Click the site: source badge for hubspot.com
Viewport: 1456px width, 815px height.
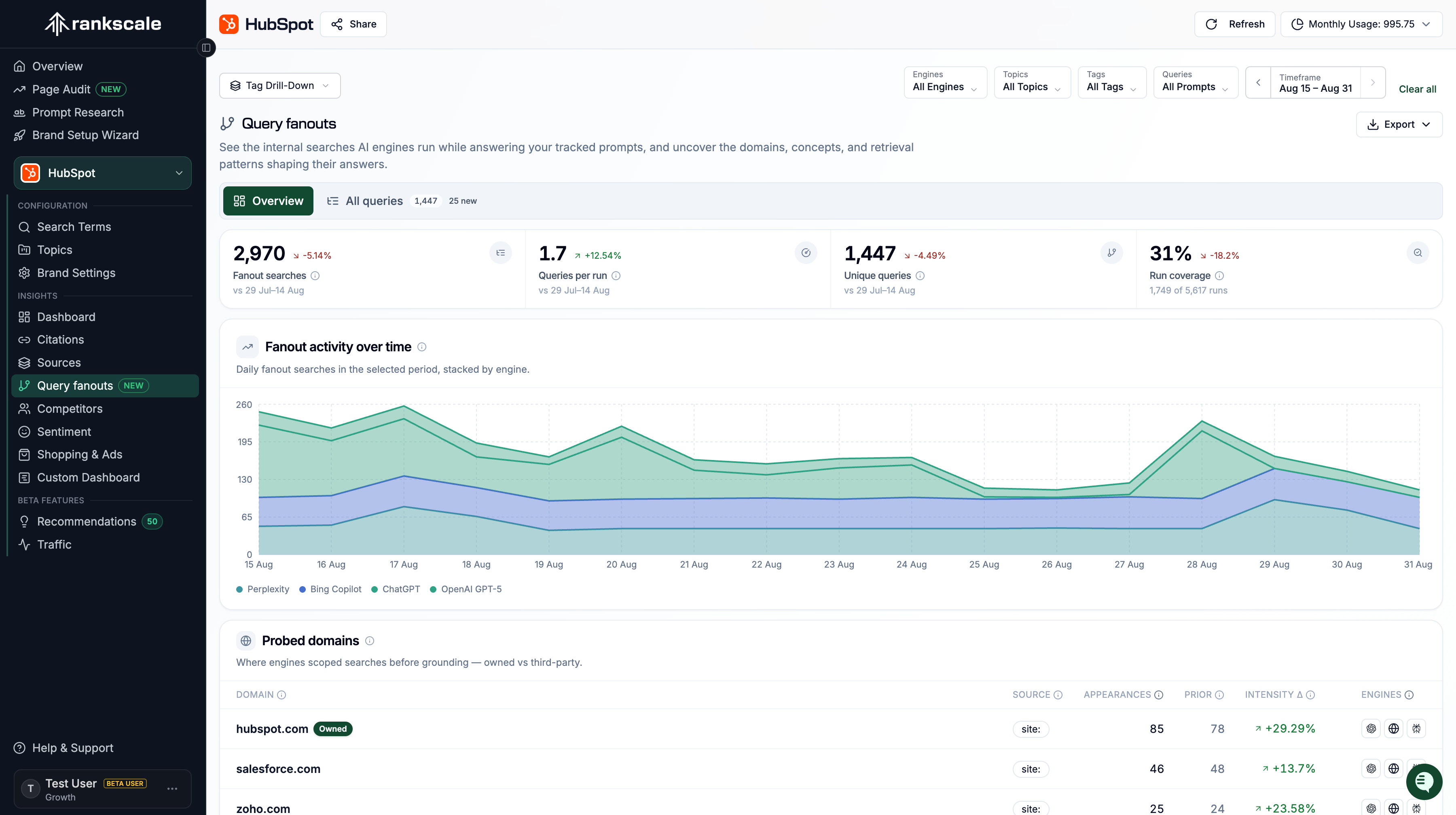1031,729
